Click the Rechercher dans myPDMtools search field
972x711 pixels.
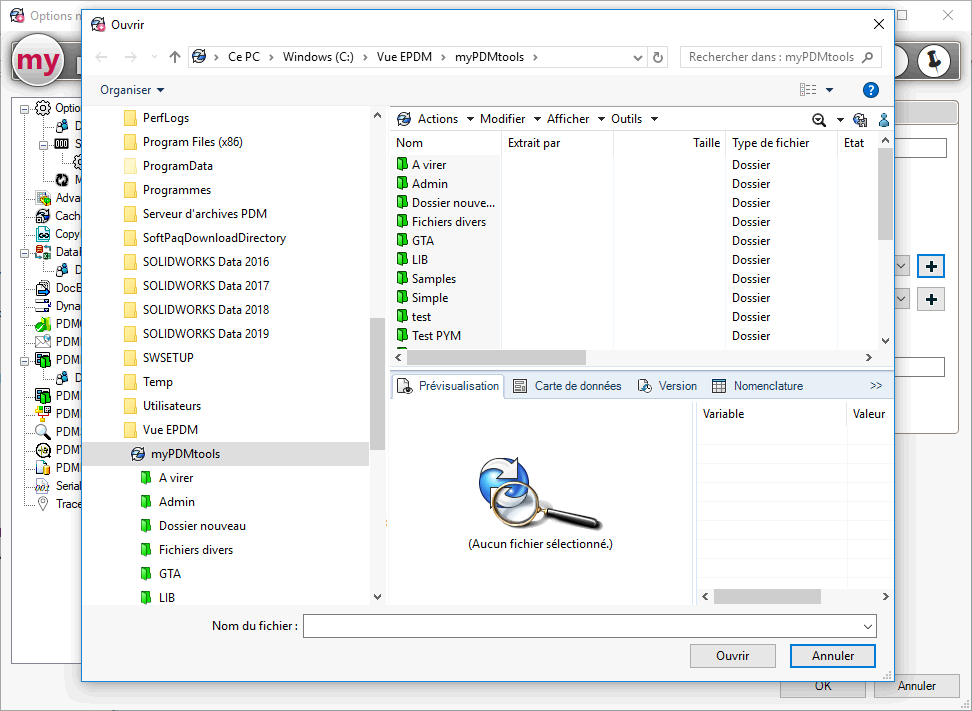click(770, 57)
